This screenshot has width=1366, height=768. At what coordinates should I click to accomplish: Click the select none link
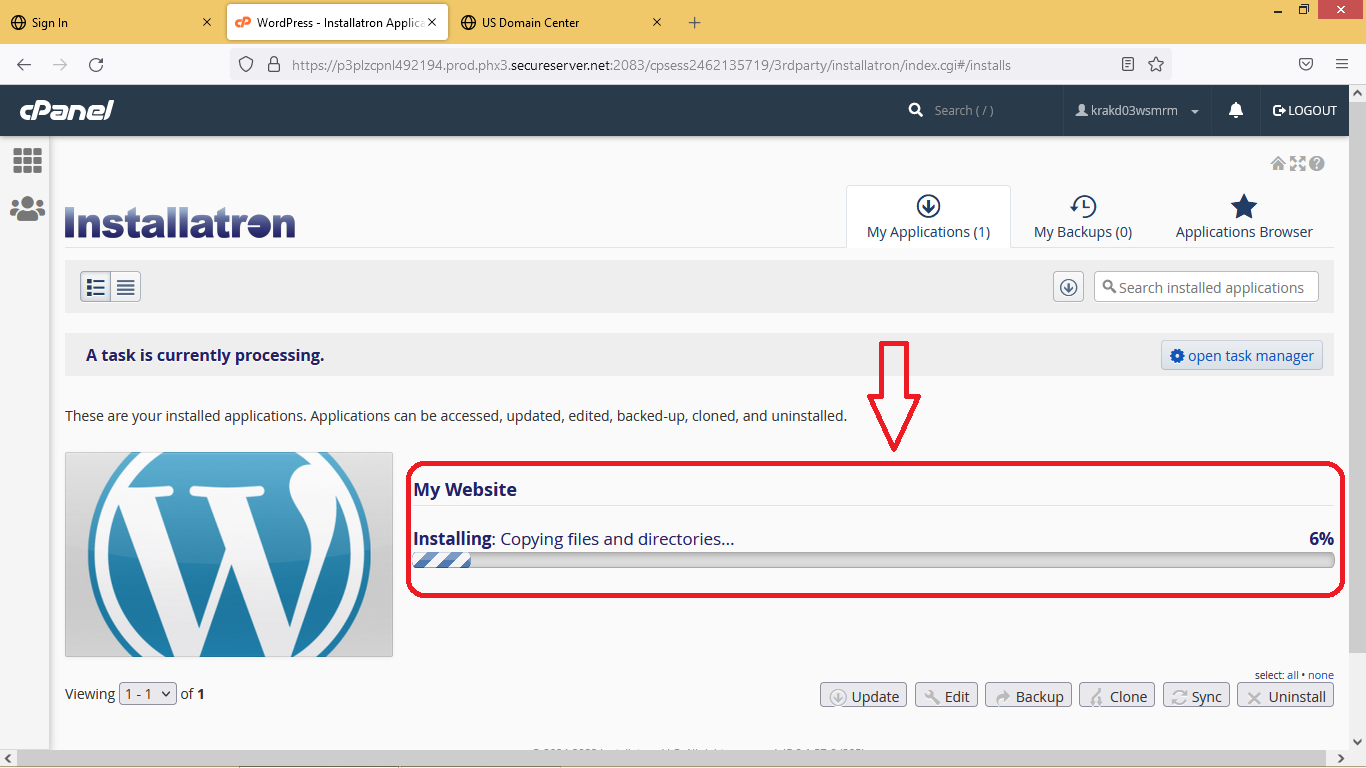coord(1321,675)
